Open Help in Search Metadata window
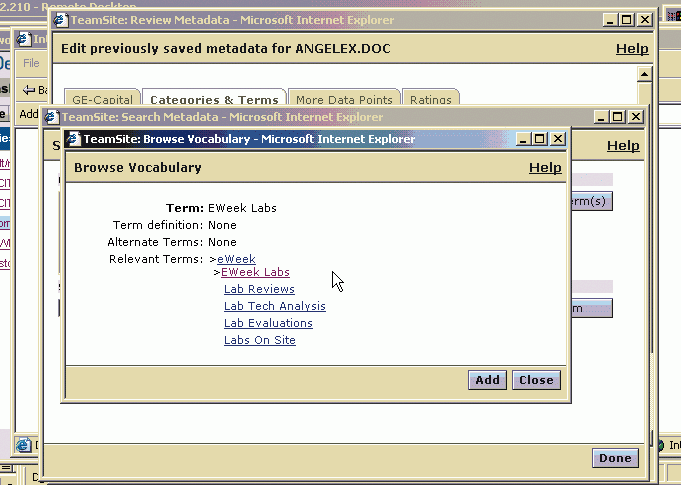The height and width of the screenshot is (485, 681). click(x=623, y=146)
